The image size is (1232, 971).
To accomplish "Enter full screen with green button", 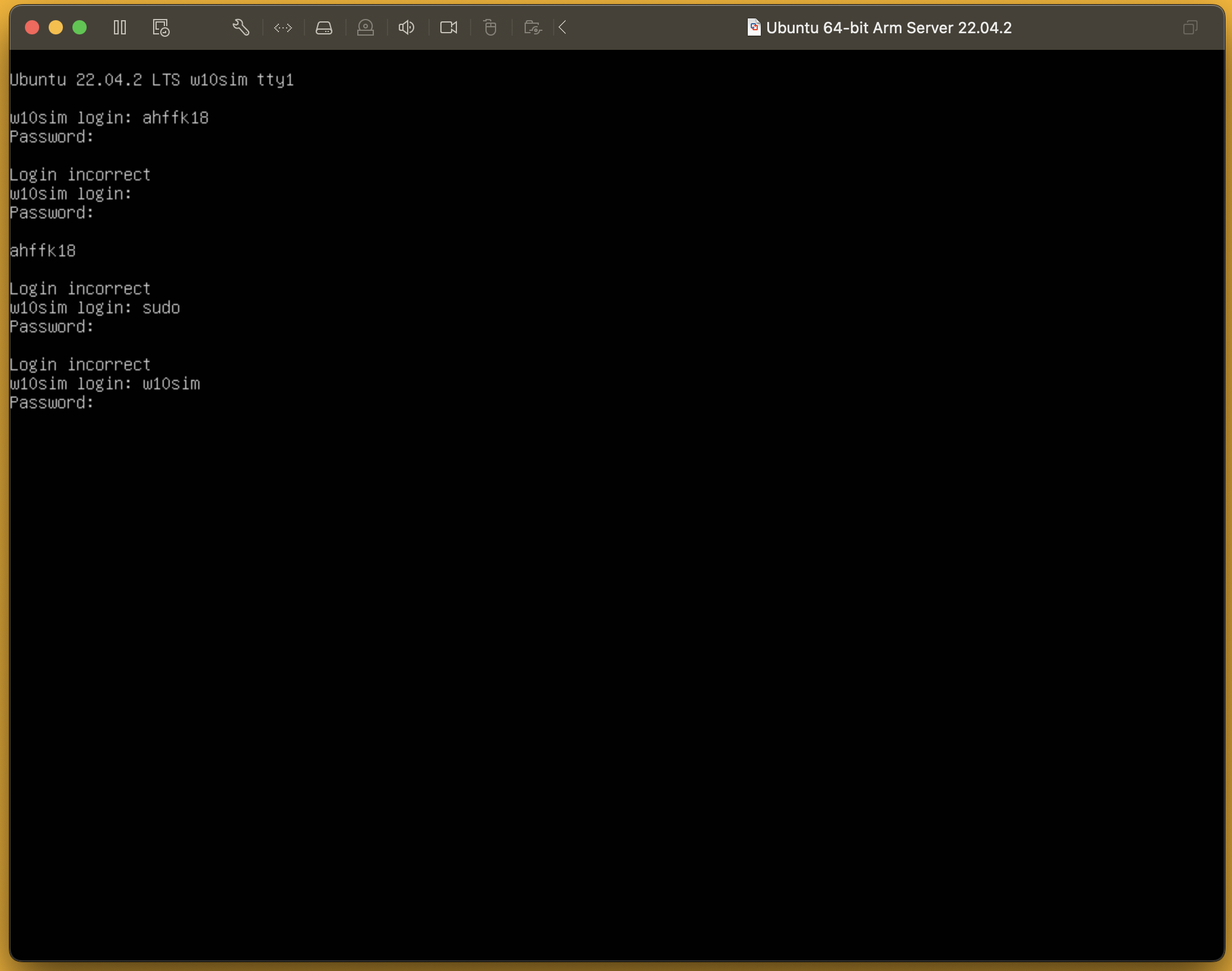I will pos(80,27).
